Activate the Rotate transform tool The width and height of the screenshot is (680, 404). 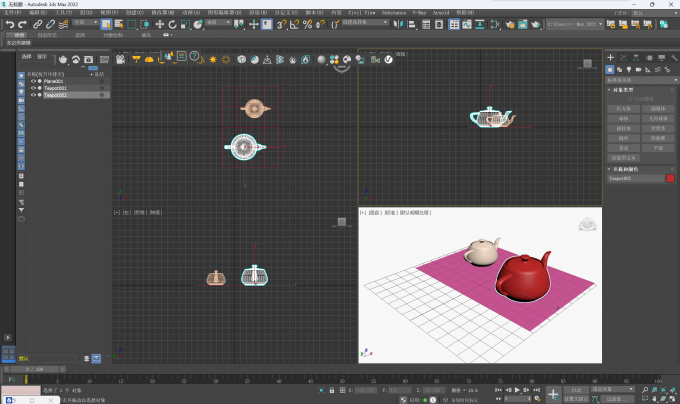pyautogui.click(x=171, y=23)
